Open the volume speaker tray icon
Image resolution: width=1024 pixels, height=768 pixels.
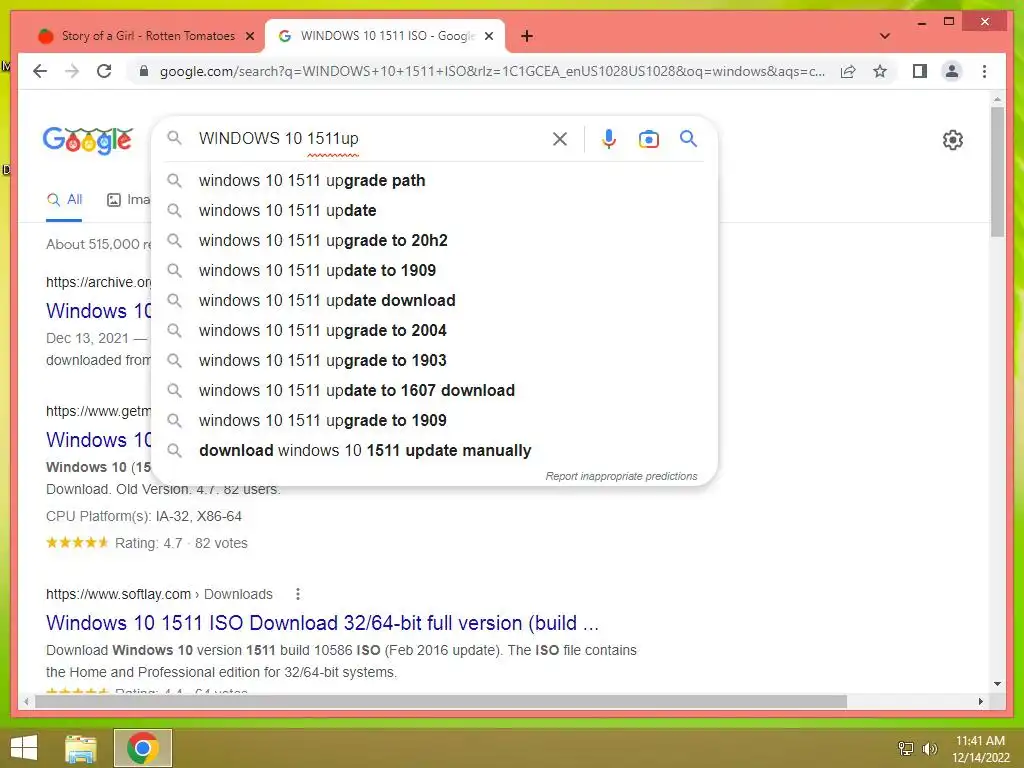929,748
